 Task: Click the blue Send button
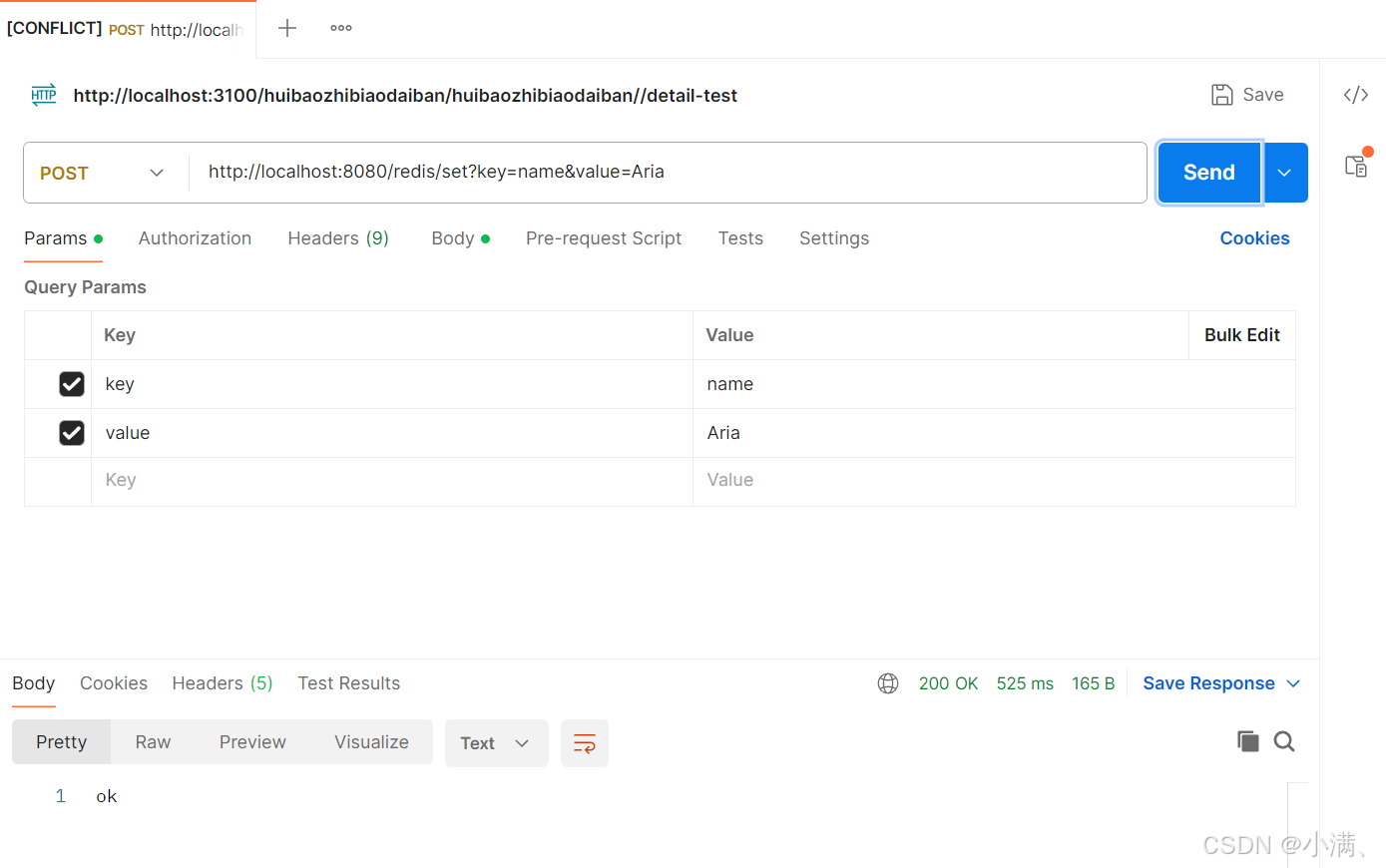point(1209,173)
